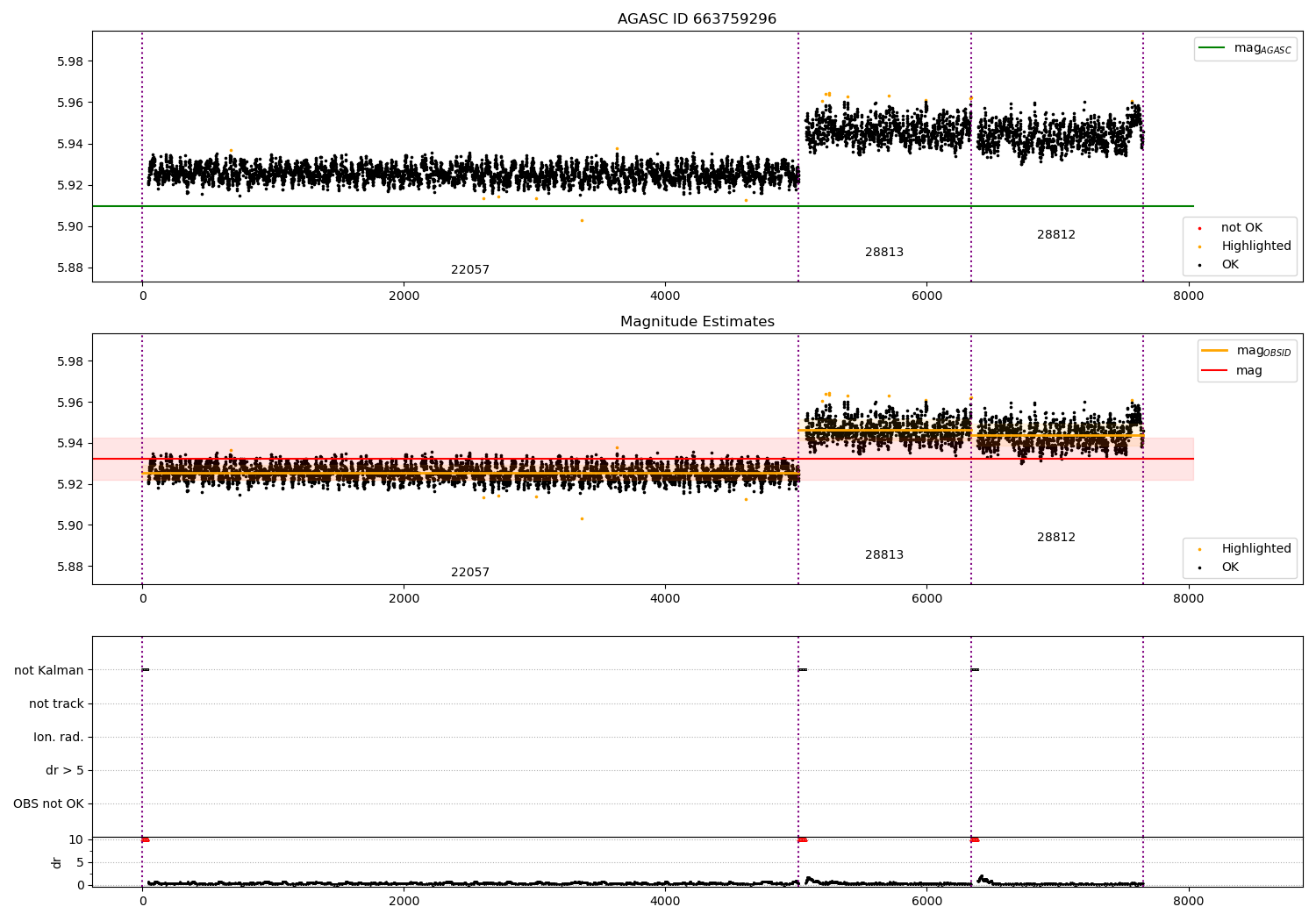This screenshot has width=1316, height=921.
Task: Click the 5.90 y-tick of the top plot
Action: tap(70, 227)
